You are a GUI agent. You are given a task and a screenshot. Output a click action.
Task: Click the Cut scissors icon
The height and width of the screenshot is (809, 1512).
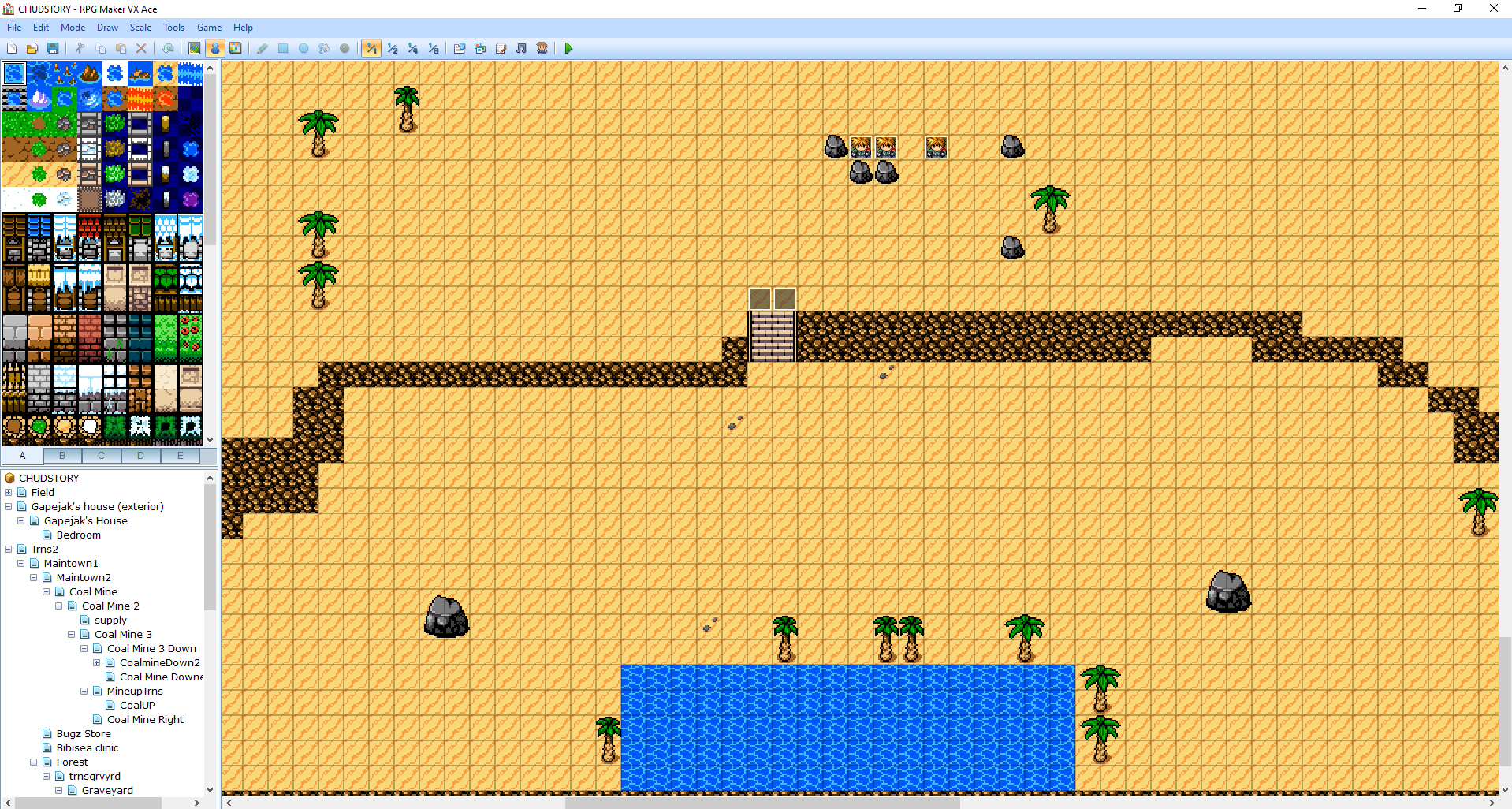click(80, 49)
